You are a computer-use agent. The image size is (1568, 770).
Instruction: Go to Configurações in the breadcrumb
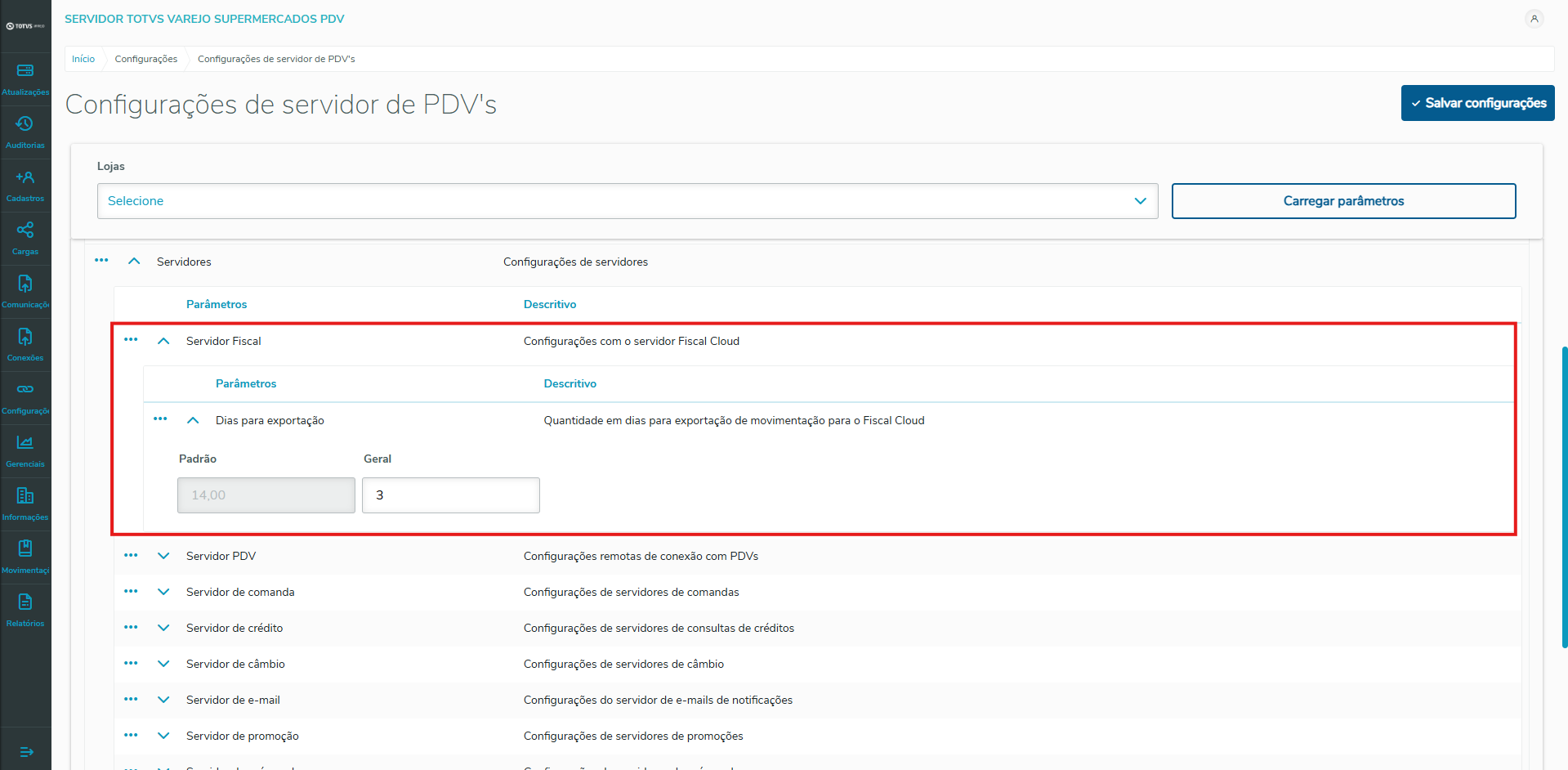[x=146, y=59]
